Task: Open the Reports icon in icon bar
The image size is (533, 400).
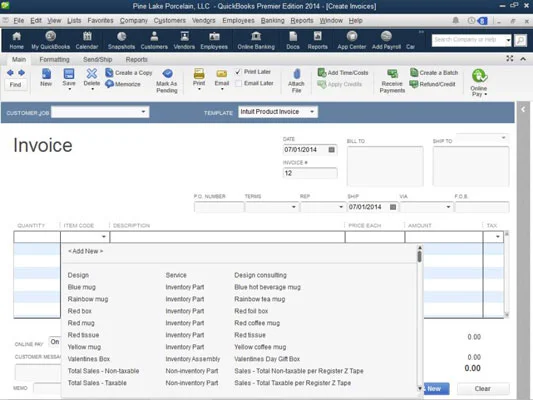Action: 317,40
